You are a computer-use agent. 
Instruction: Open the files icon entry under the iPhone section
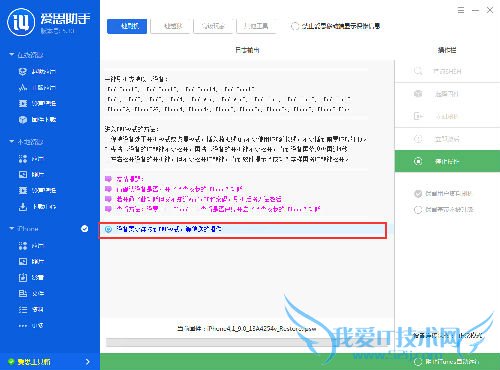click(x=23, y=293)
